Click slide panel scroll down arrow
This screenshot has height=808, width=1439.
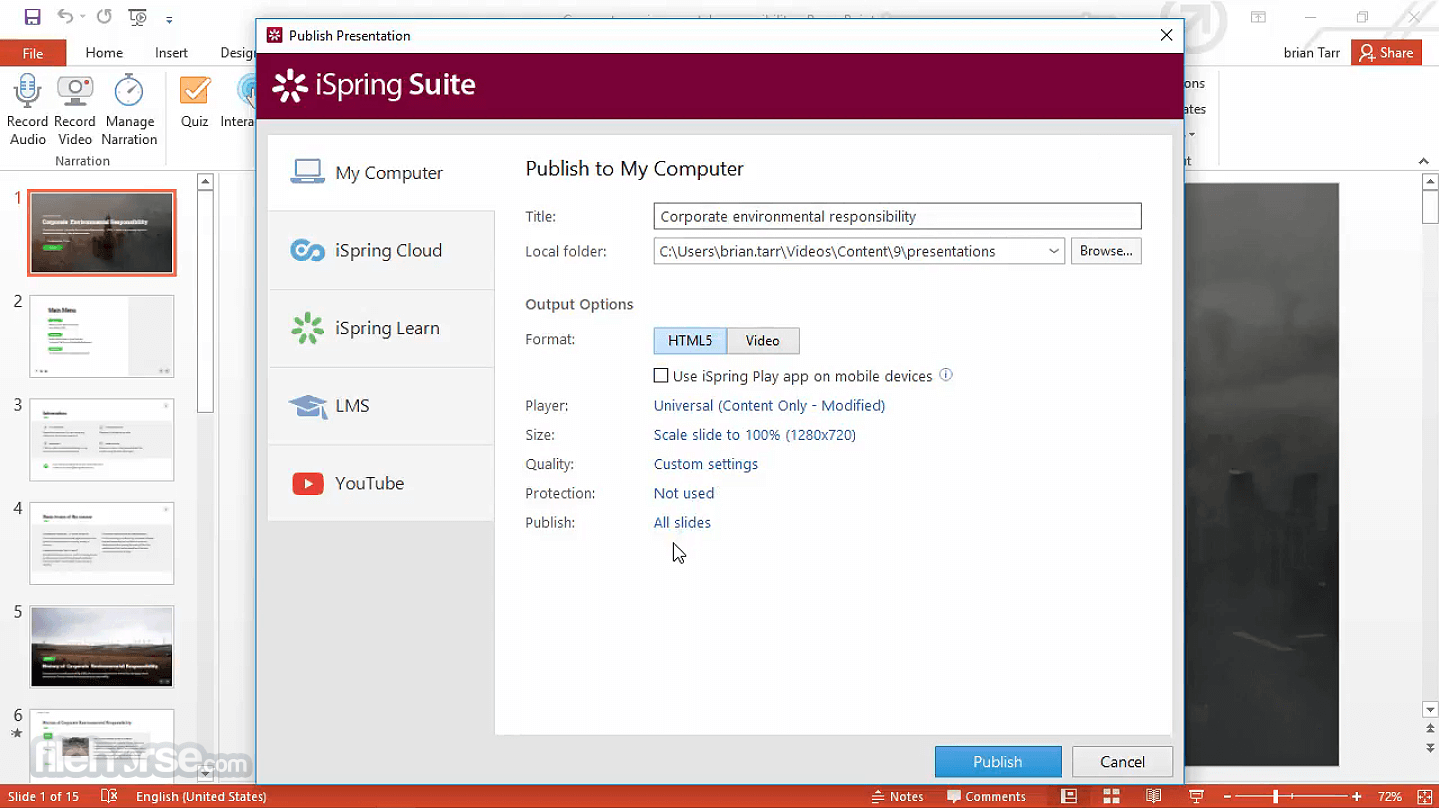[x=205, y=772]
